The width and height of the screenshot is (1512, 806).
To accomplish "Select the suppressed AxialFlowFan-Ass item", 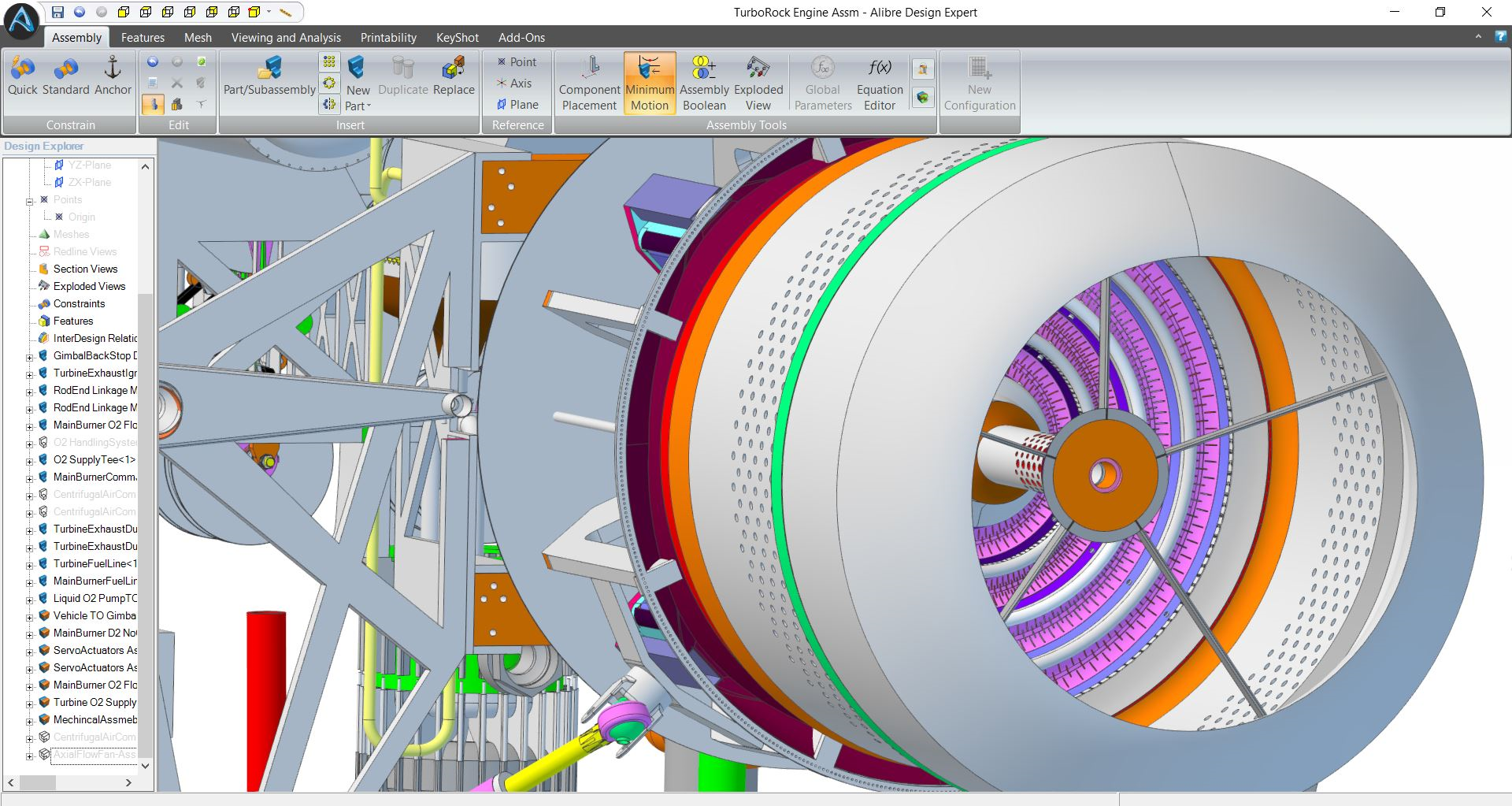I will click(94, 754).
